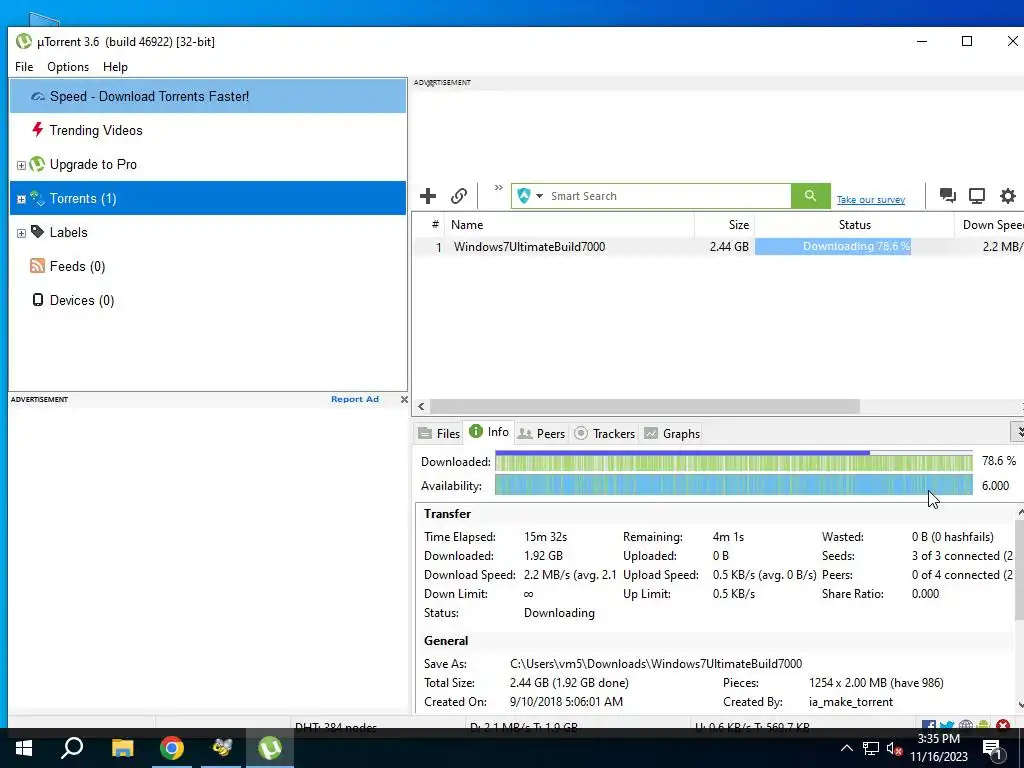Click the Devices phone icon

click(x=38, y=300)
